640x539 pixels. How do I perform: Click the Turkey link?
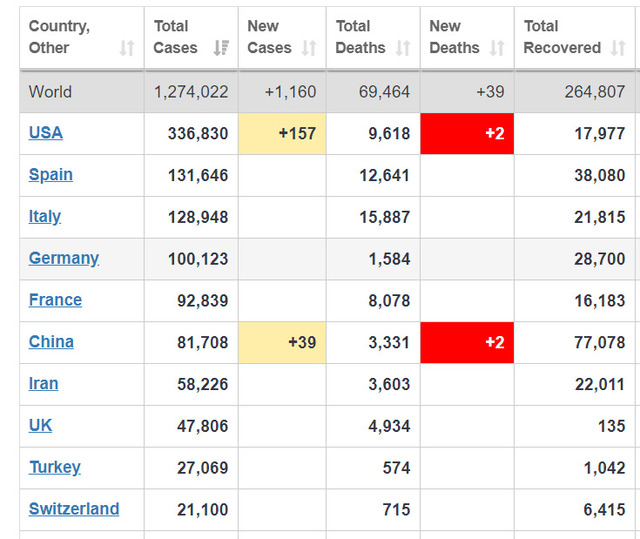55,467
